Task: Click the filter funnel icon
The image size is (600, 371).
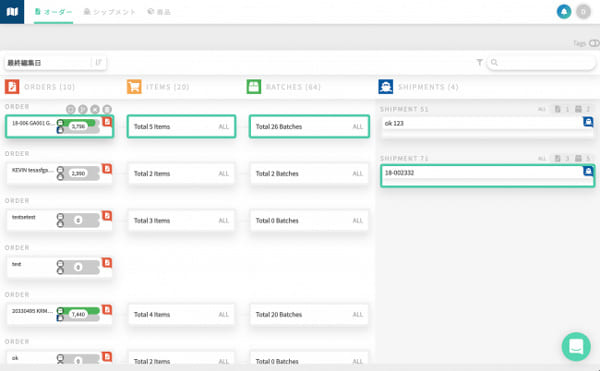Action: (x=479, y=62)
